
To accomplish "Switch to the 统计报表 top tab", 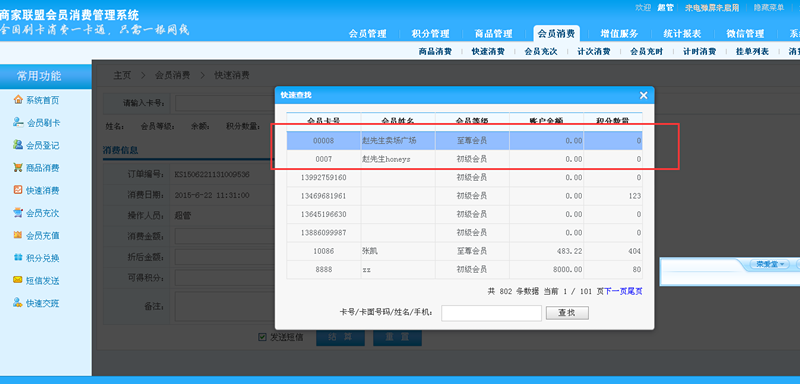I will pos(682,34).
